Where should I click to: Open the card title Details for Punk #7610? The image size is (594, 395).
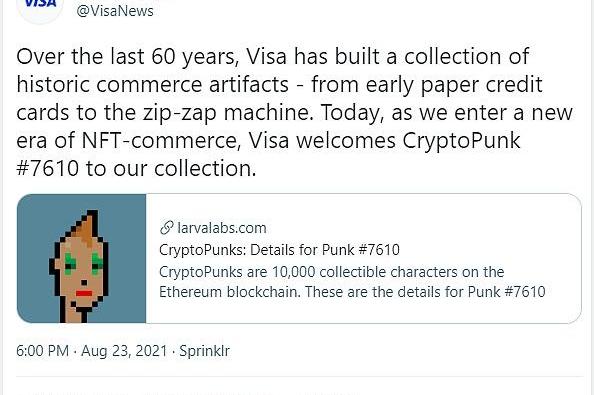279,250
